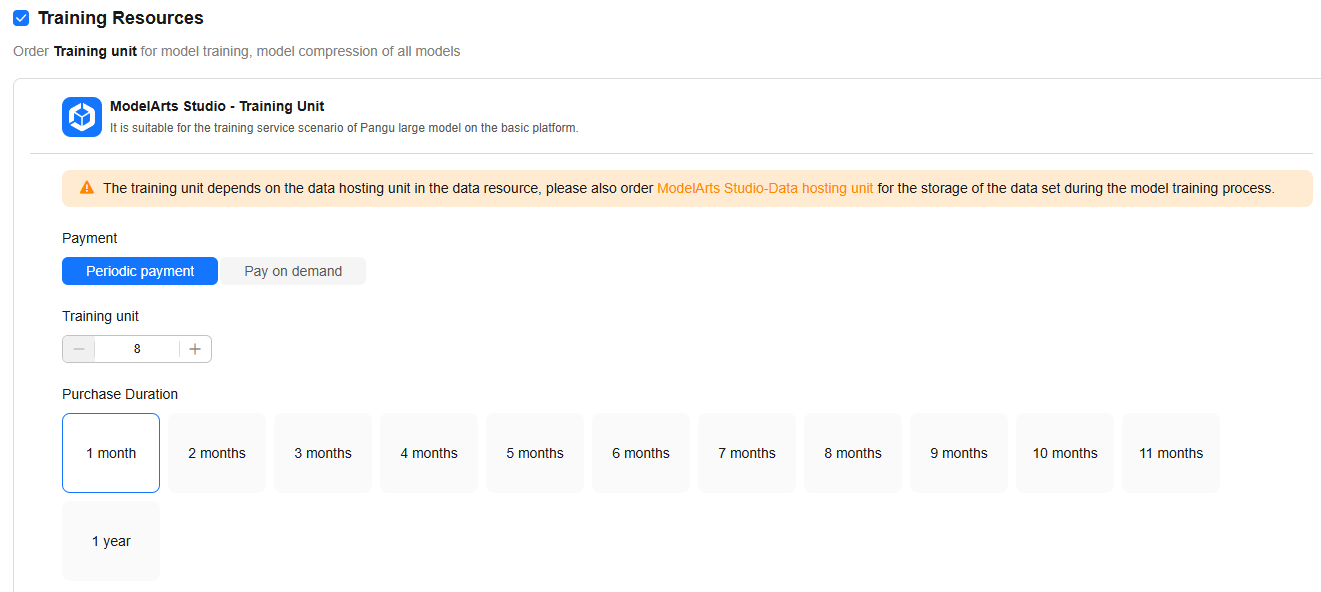Select the 1 year duration
Image resolution: width=1321 pixels, height=592 pixels.
[111, 541]
